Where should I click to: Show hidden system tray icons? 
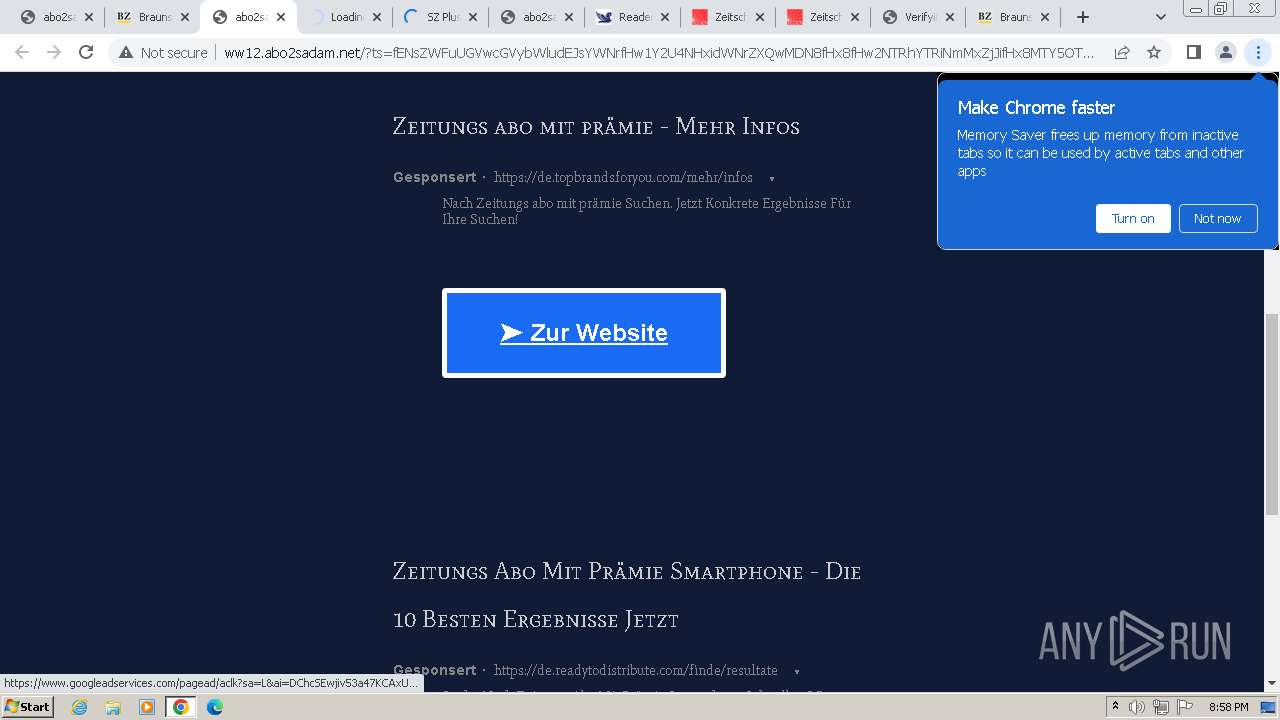pos(1116,707)
